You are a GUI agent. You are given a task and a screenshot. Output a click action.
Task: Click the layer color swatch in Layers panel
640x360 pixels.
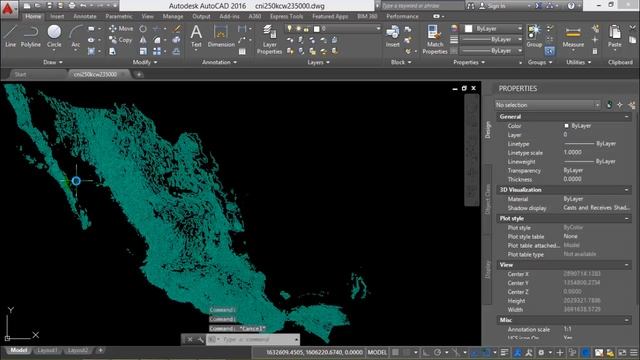coord(317,29)
